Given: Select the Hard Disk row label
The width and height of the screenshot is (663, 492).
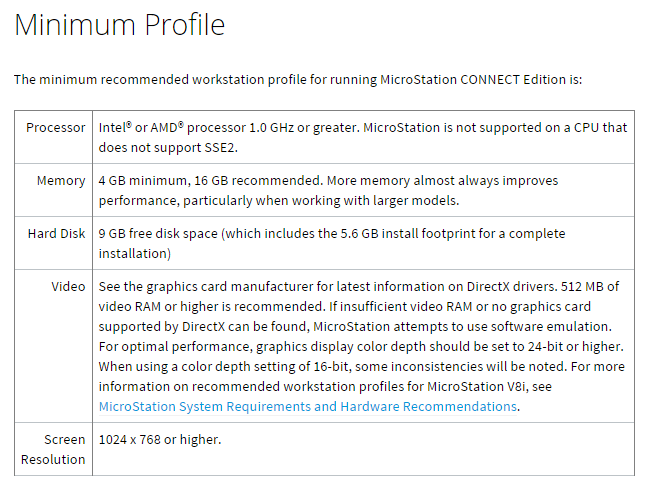Looking at the screenshot, I should point(56,234).
